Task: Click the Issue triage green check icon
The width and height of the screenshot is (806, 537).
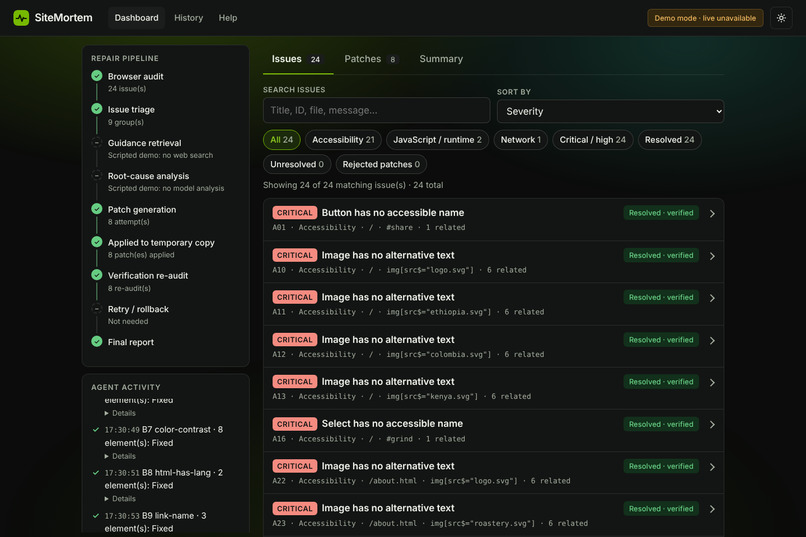Action: [97, 109]
